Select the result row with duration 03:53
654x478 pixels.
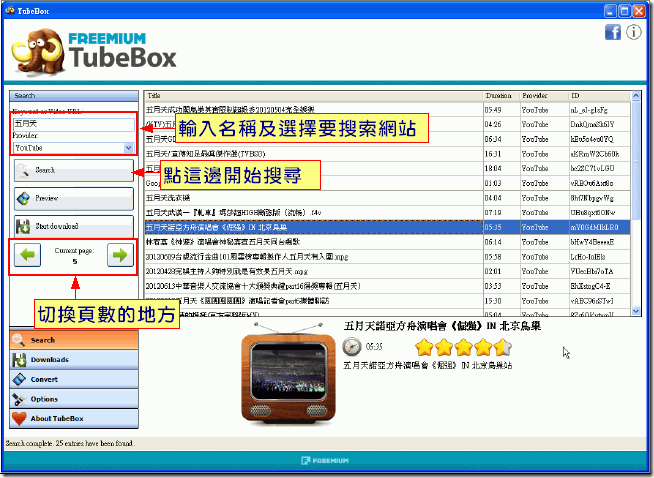click(388, 286)
